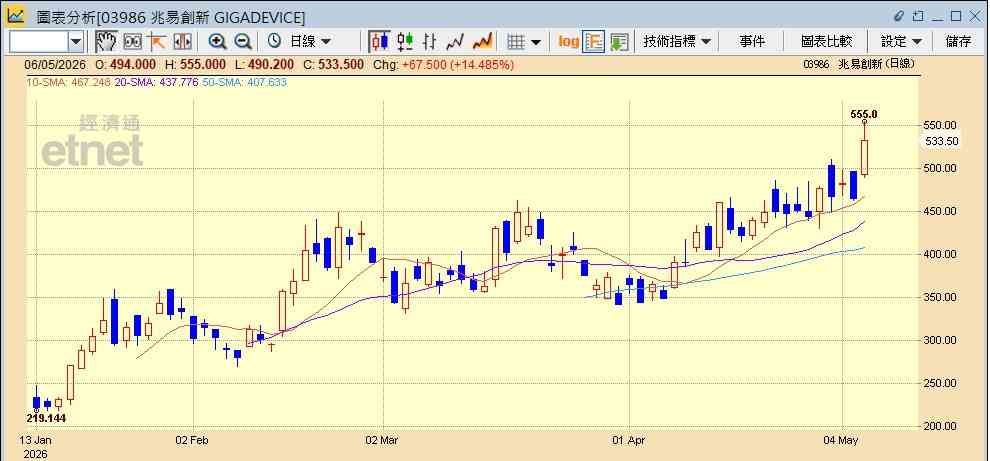The width and height of the screenshot is (990, 461).
Task: Click the colored candlestick chart icon
Action: 405,42
